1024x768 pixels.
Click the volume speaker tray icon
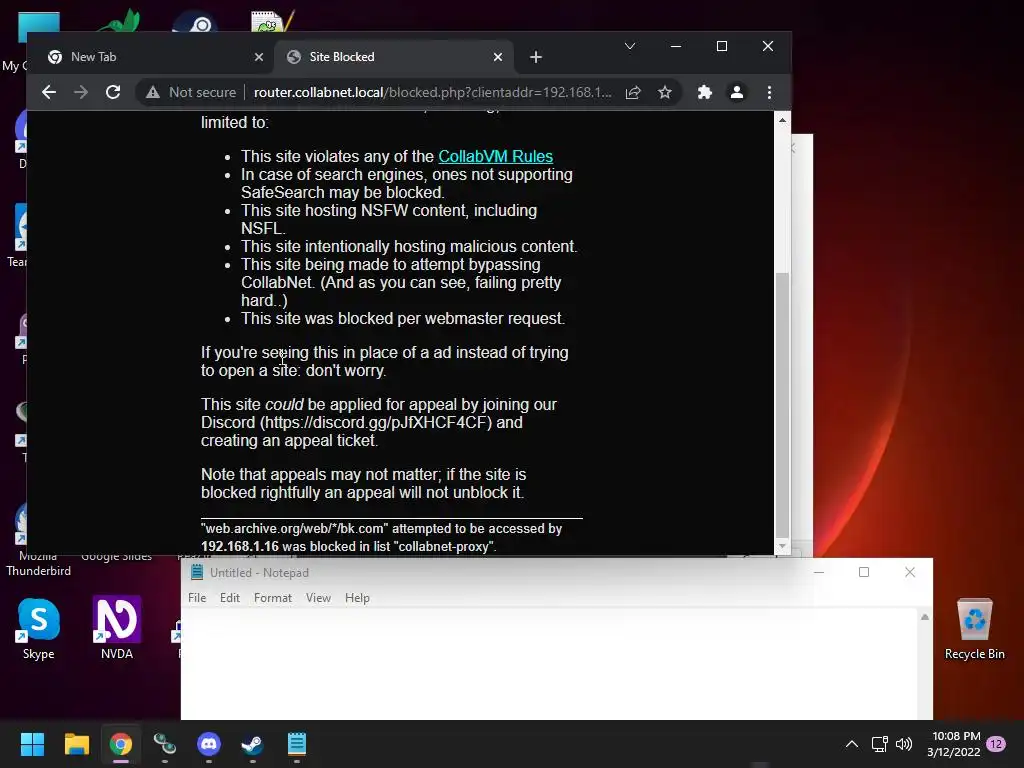pyautogui.click(x=904, y=744)
